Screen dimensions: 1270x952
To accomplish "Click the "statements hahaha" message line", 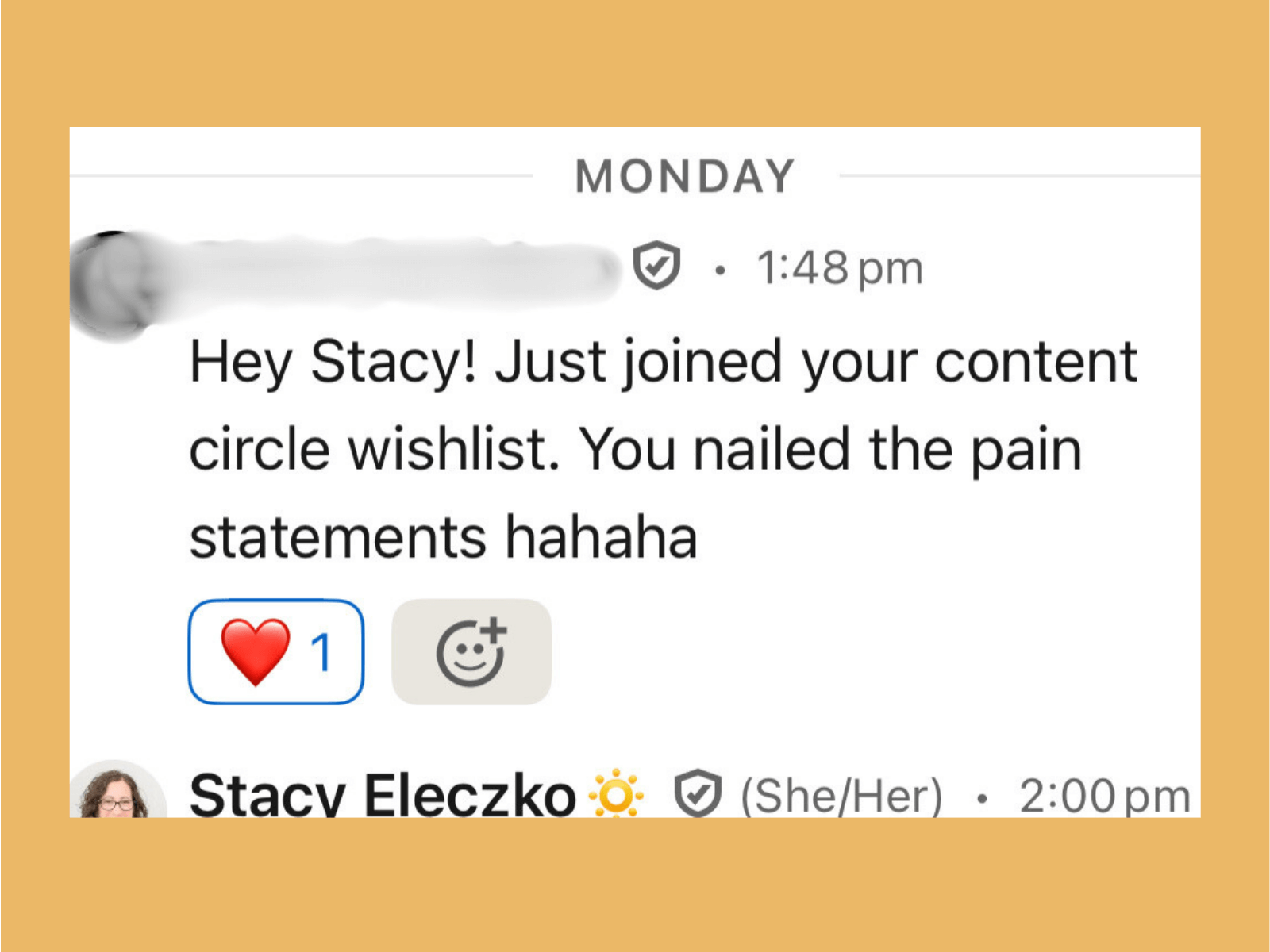I will [x=443, y=537].
